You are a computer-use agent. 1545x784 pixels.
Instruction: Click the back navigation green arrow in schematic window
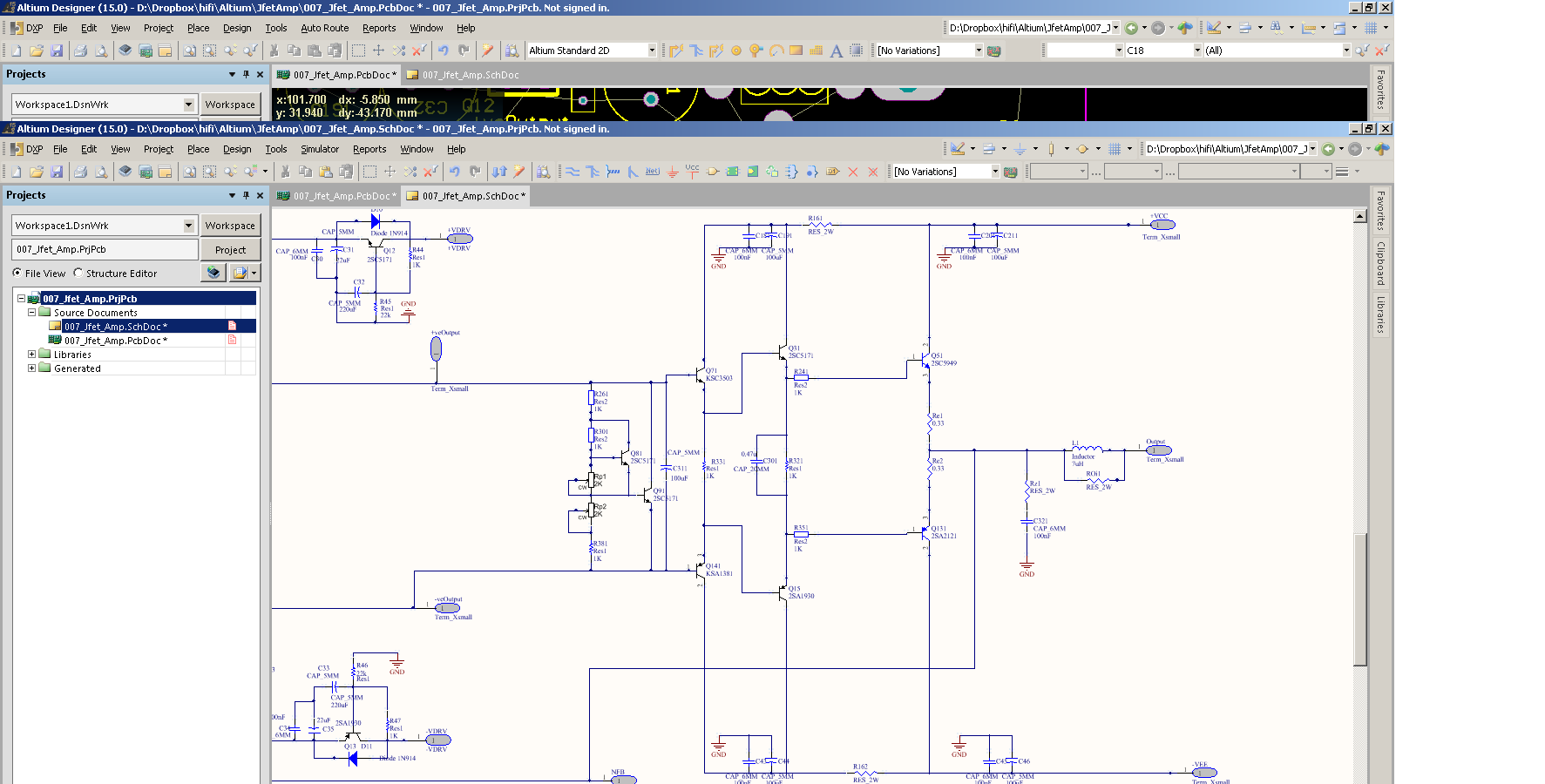tap(1329, 149)
